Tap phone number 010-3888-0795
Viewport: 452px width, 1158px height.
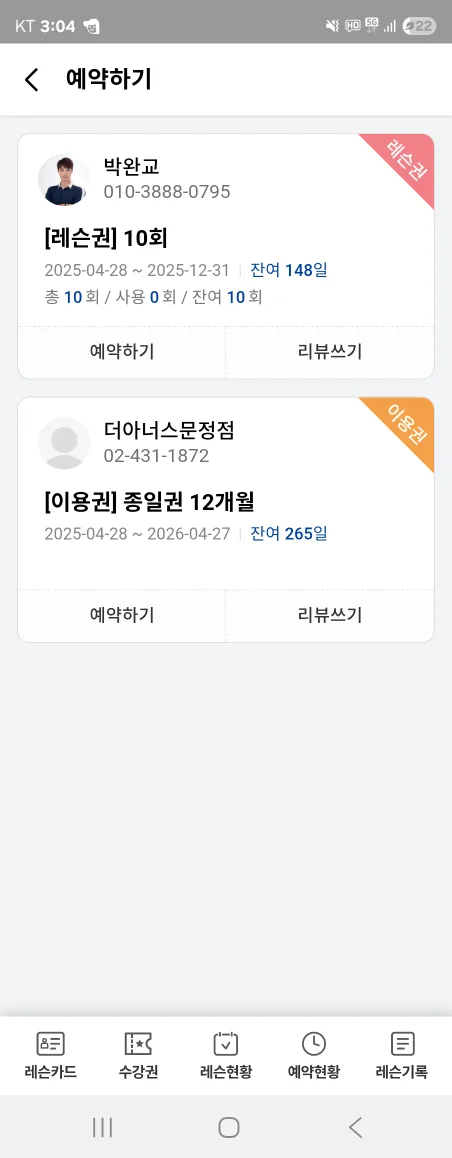click(x=167, y=192)
